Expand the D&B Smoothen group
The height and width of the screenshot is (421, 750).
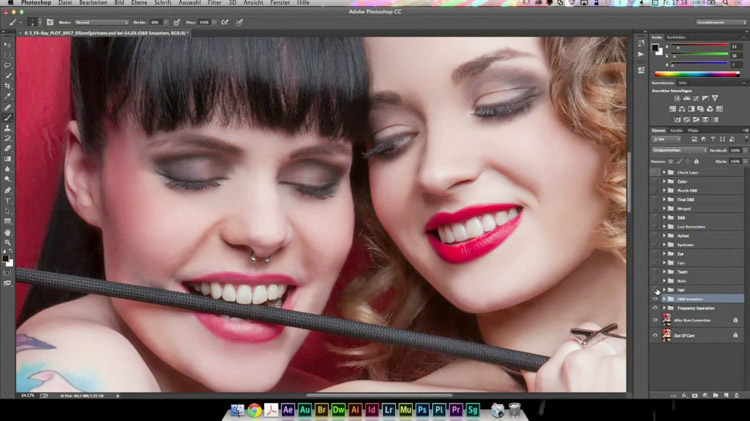click(x=664, y=299)
